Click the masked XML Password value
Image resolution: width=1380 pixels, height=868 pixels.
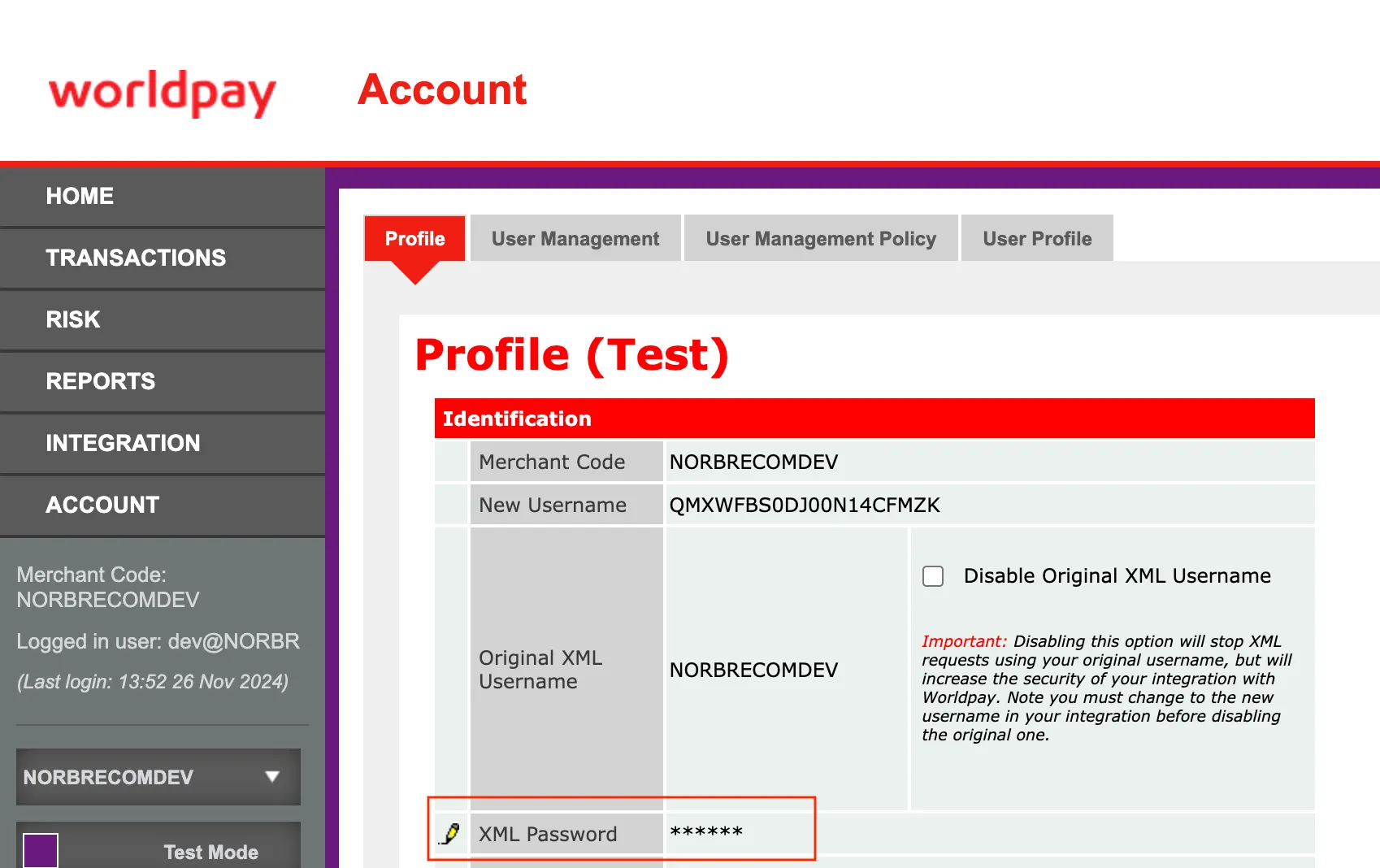706,833
